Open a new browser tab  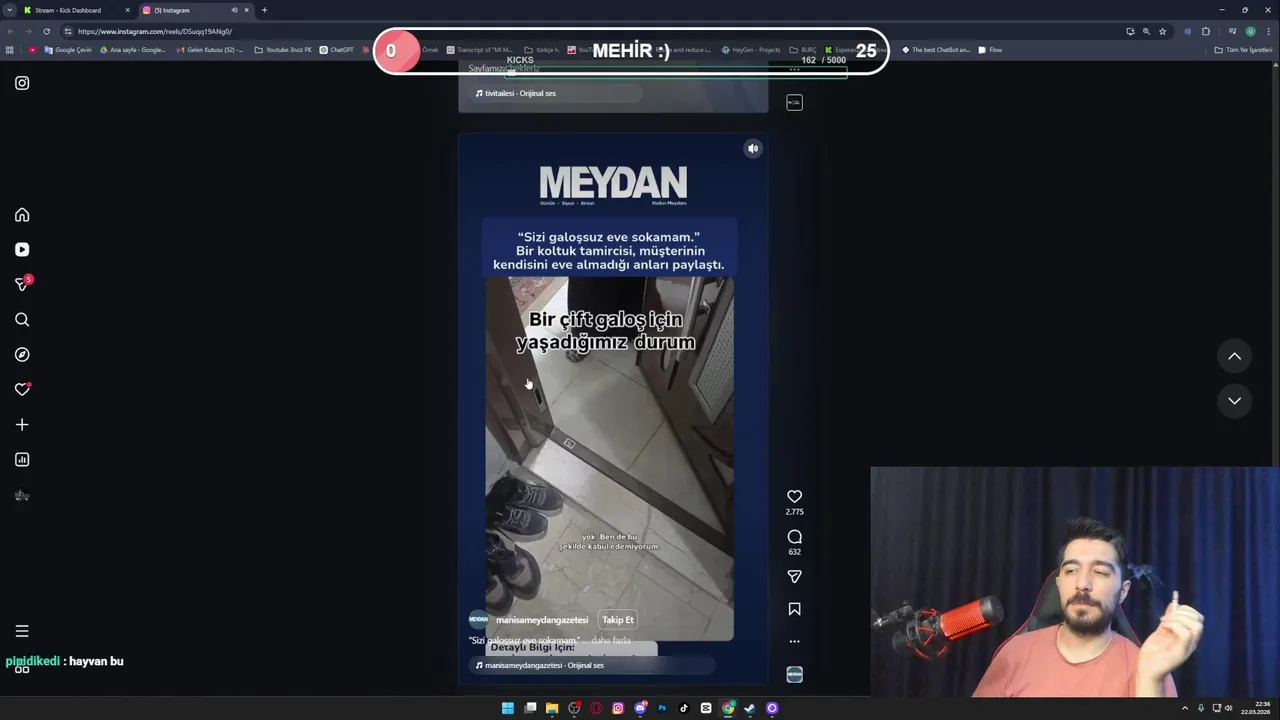[x=264, y=10]
